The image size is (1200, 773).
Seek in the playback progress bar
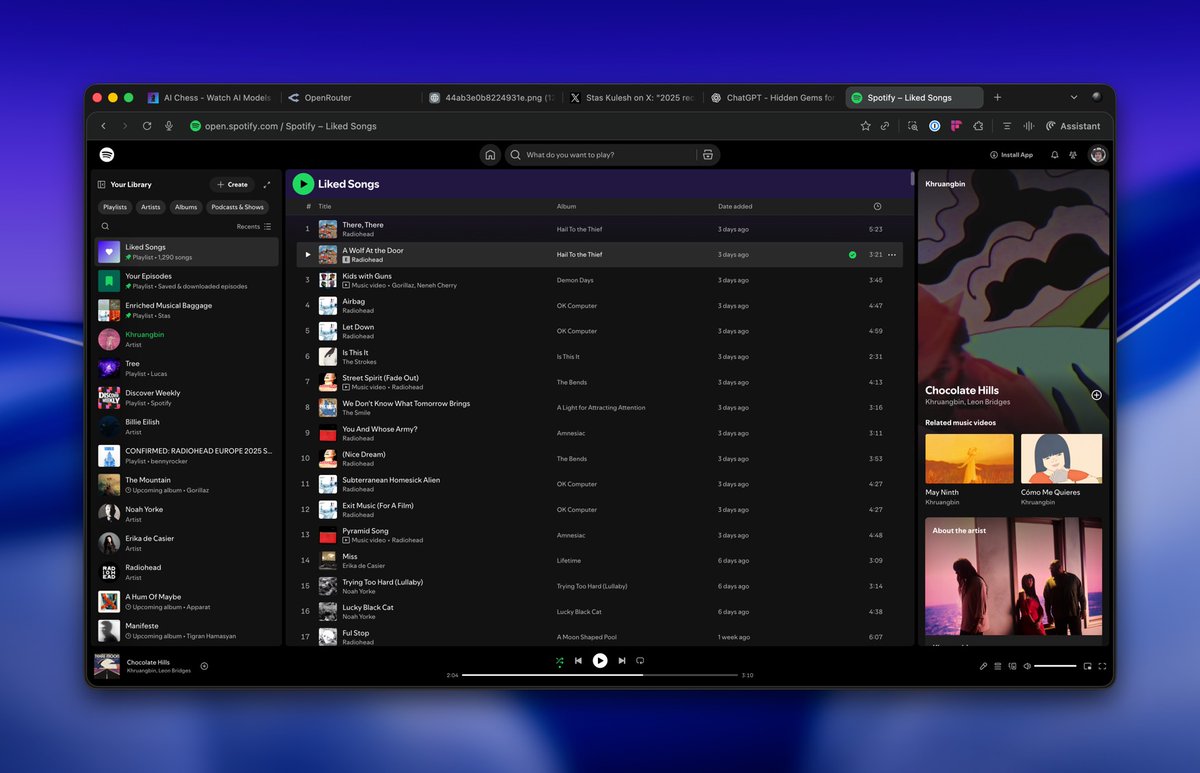(x=599, y=675)
